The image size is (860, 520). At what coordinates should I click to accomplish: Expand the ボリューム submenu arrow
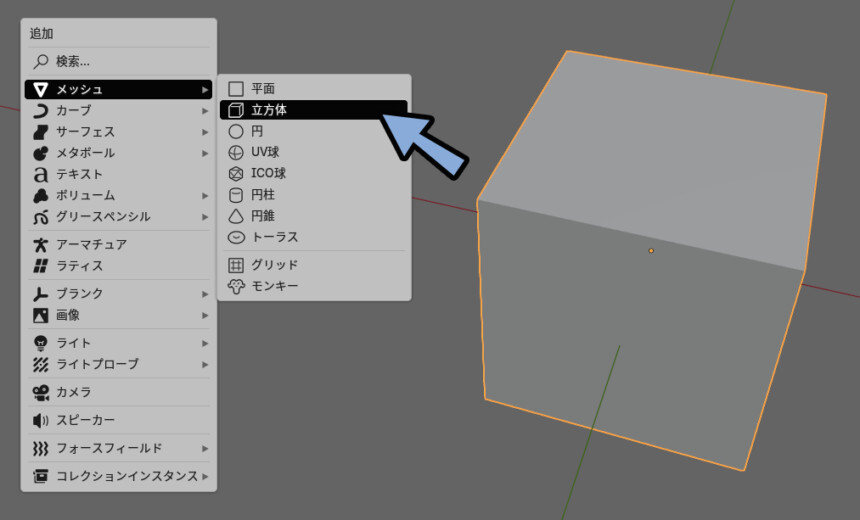coord(205,196)
